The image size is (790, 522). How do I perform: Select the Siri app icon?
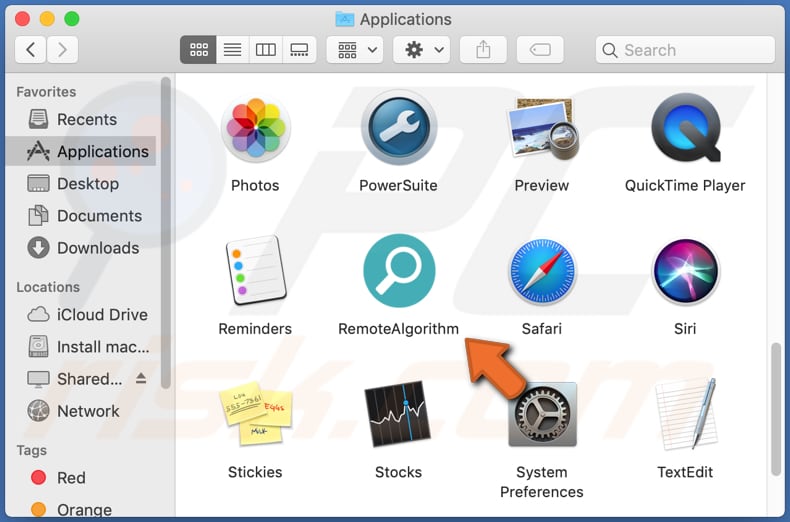685,272
